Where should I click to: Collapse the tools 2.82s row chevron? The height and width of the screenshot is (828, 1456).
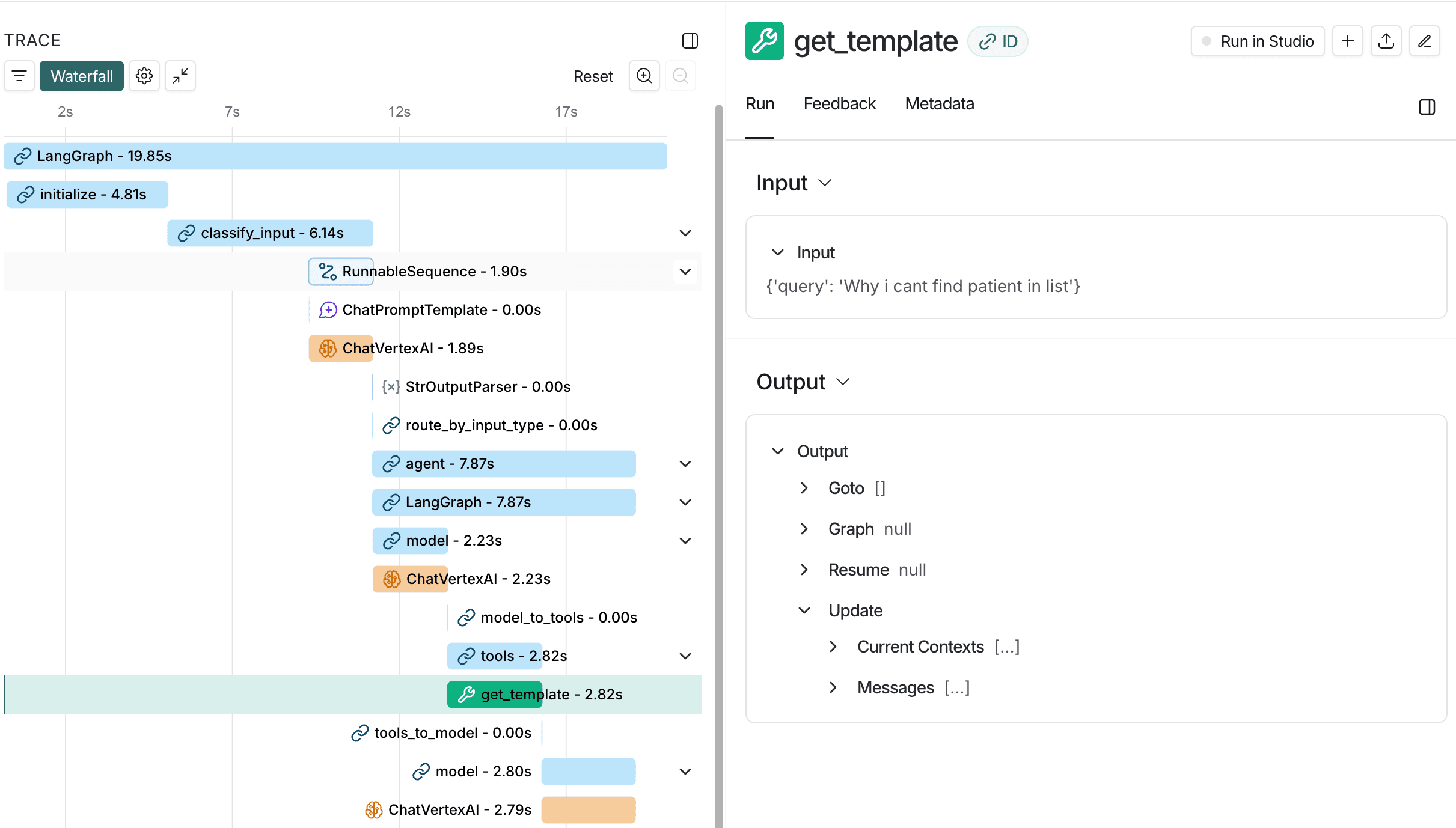685,656
